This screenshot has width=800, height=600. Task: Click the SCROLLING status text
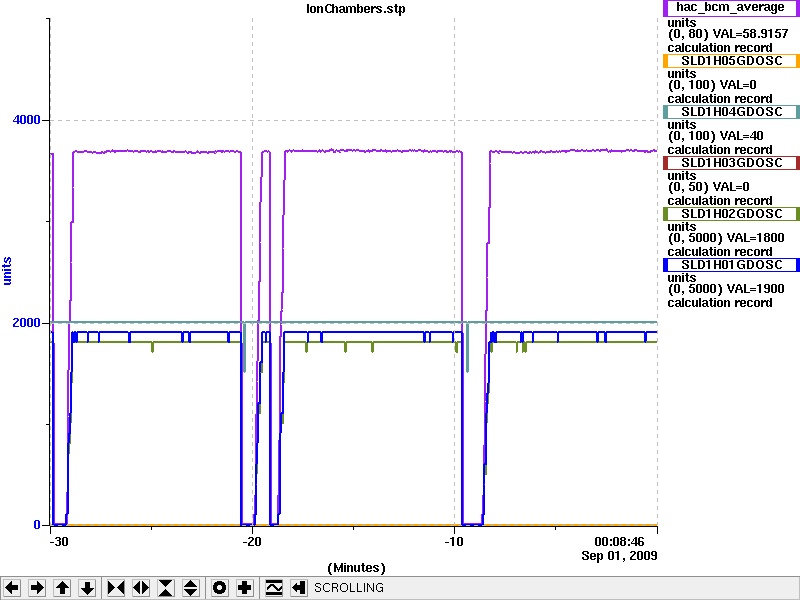[349, 588]
